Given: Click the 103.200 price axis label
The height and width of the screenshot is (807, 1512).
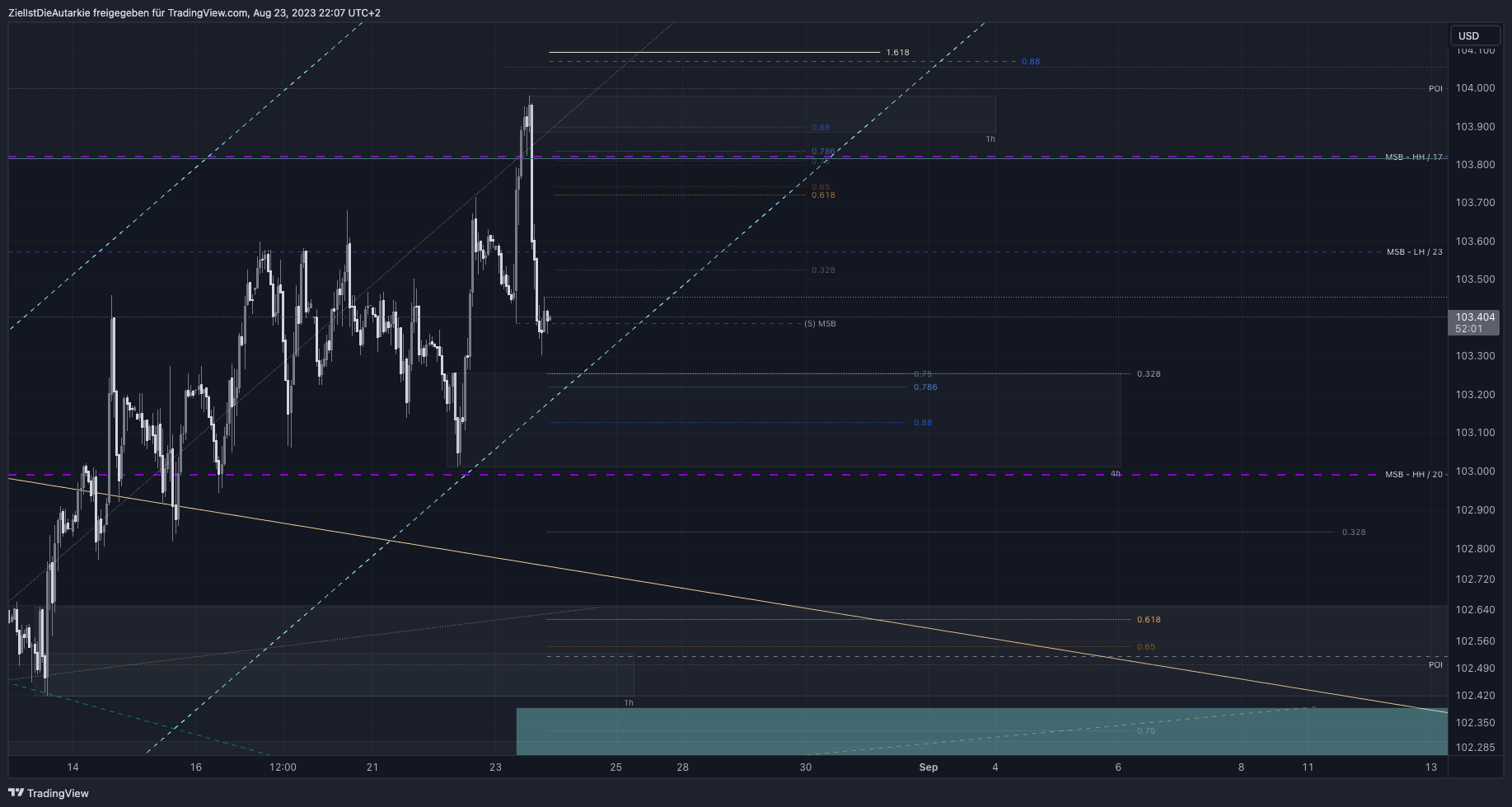Looking at the screenshot, I should [x=1475, y=394].
